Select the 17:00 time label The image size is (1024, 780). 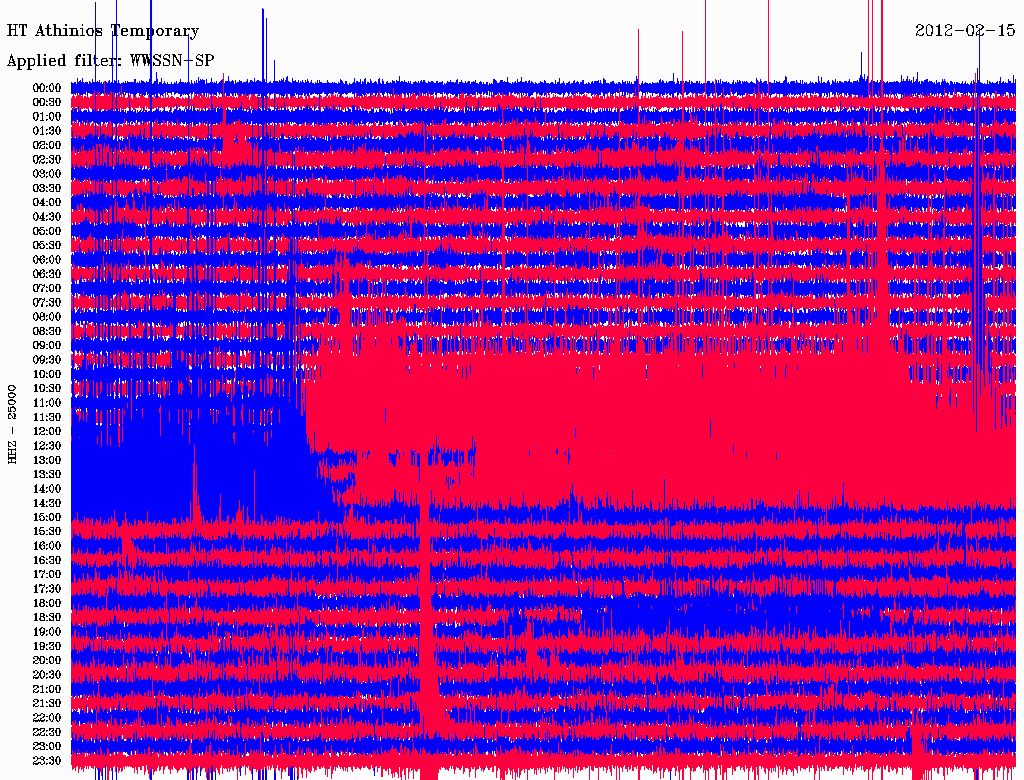47,575
